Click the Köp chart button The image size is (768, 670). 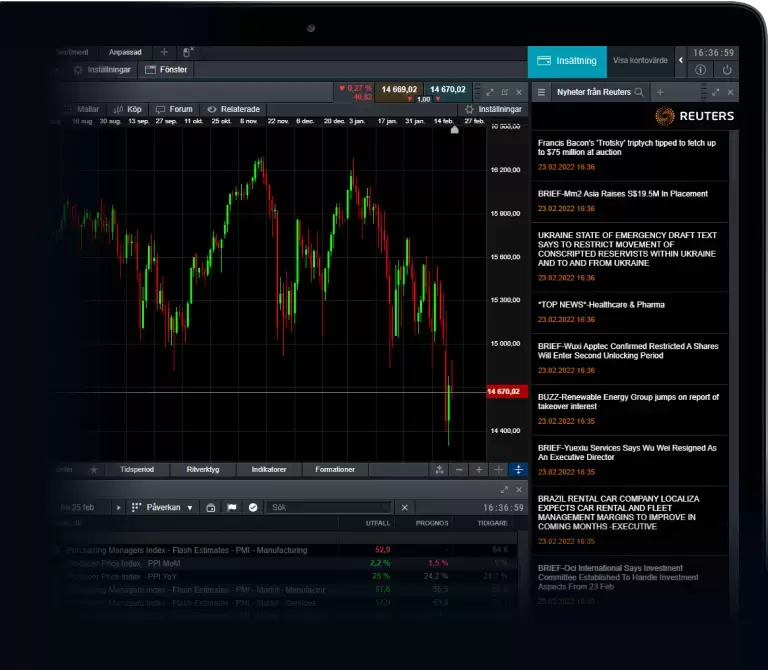127,109
